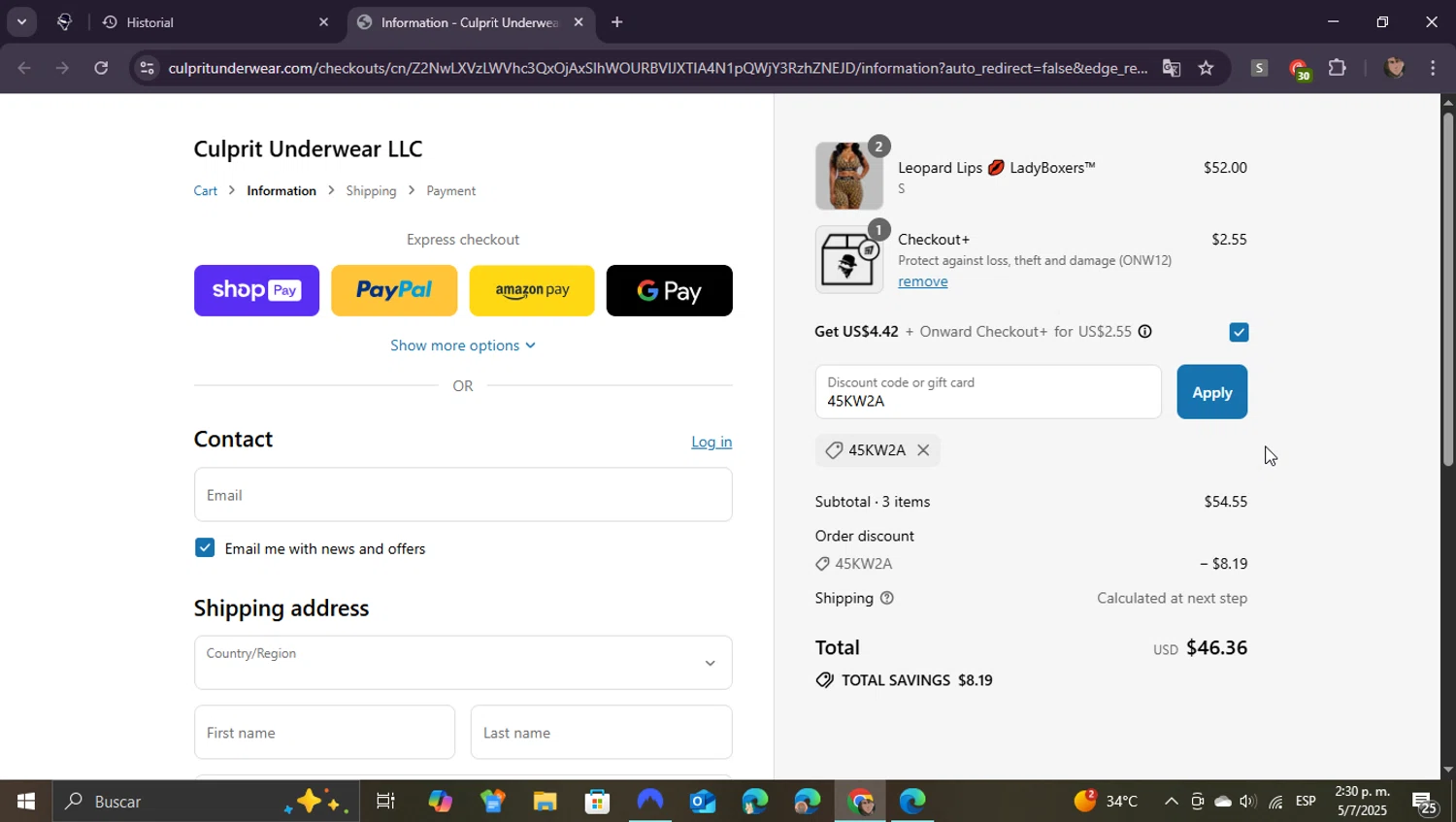Open site information icon in address bar
This screenshot has height=822, width=1456.
pyautogui.click(x=146, y=68)
